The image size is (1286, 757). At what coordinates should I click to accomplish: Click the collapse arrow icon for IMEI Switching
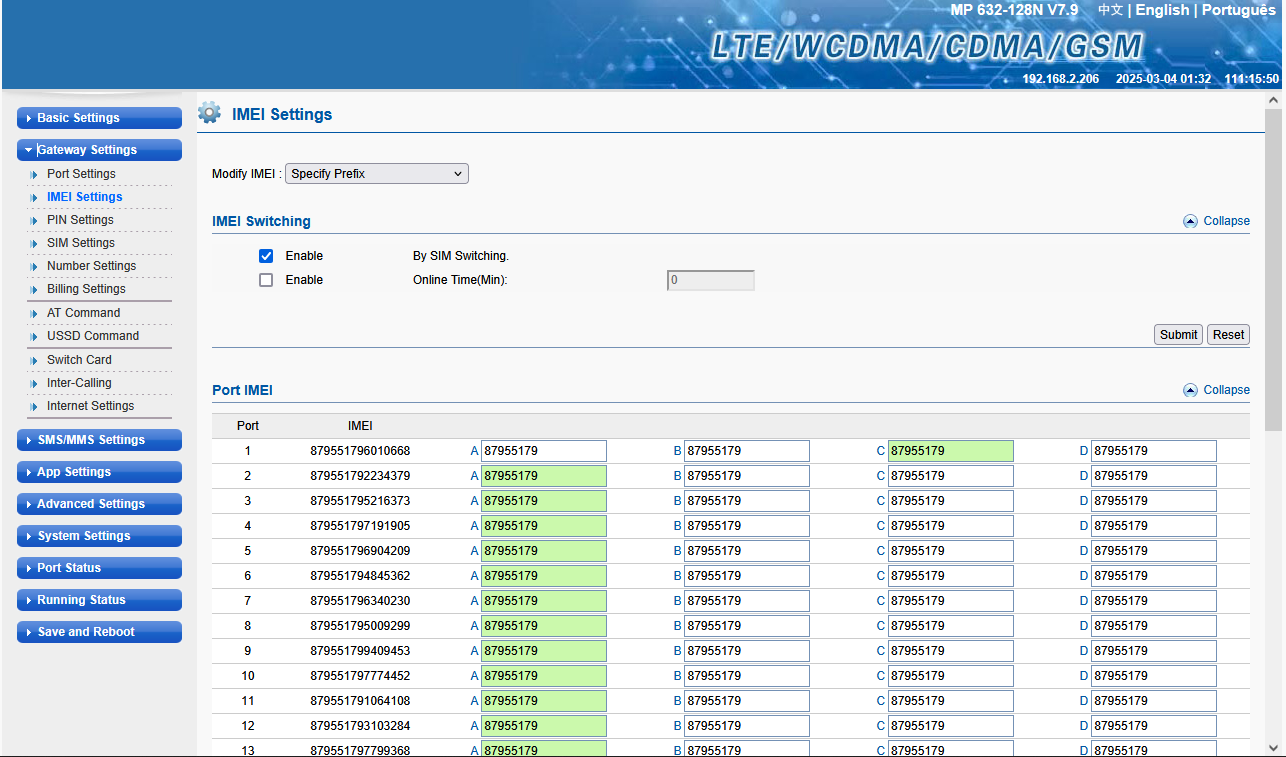tap(1190, 221)
